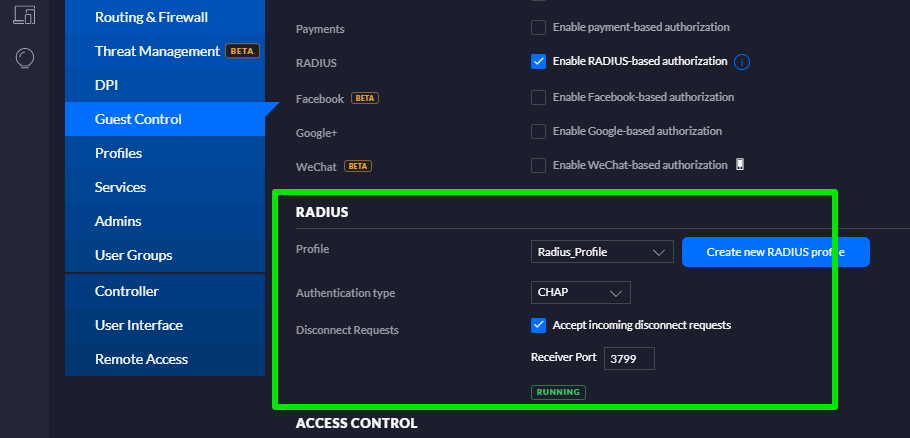Viewport: 910px width, 438px height.
Task: Click Create new RADIUS profile button
Action: click(775, 252)
